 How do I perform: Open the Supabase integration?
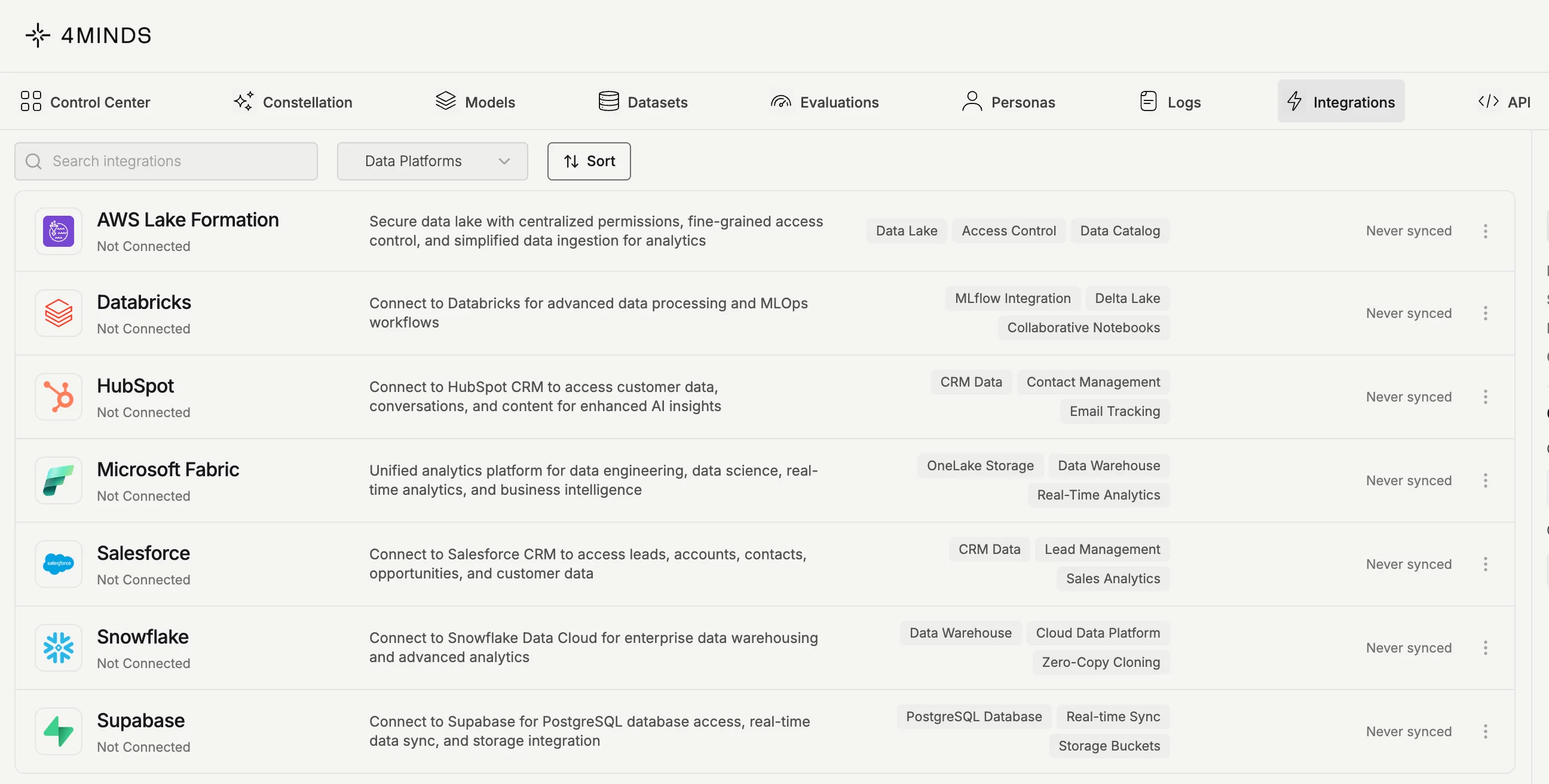[x=764, y=731]
